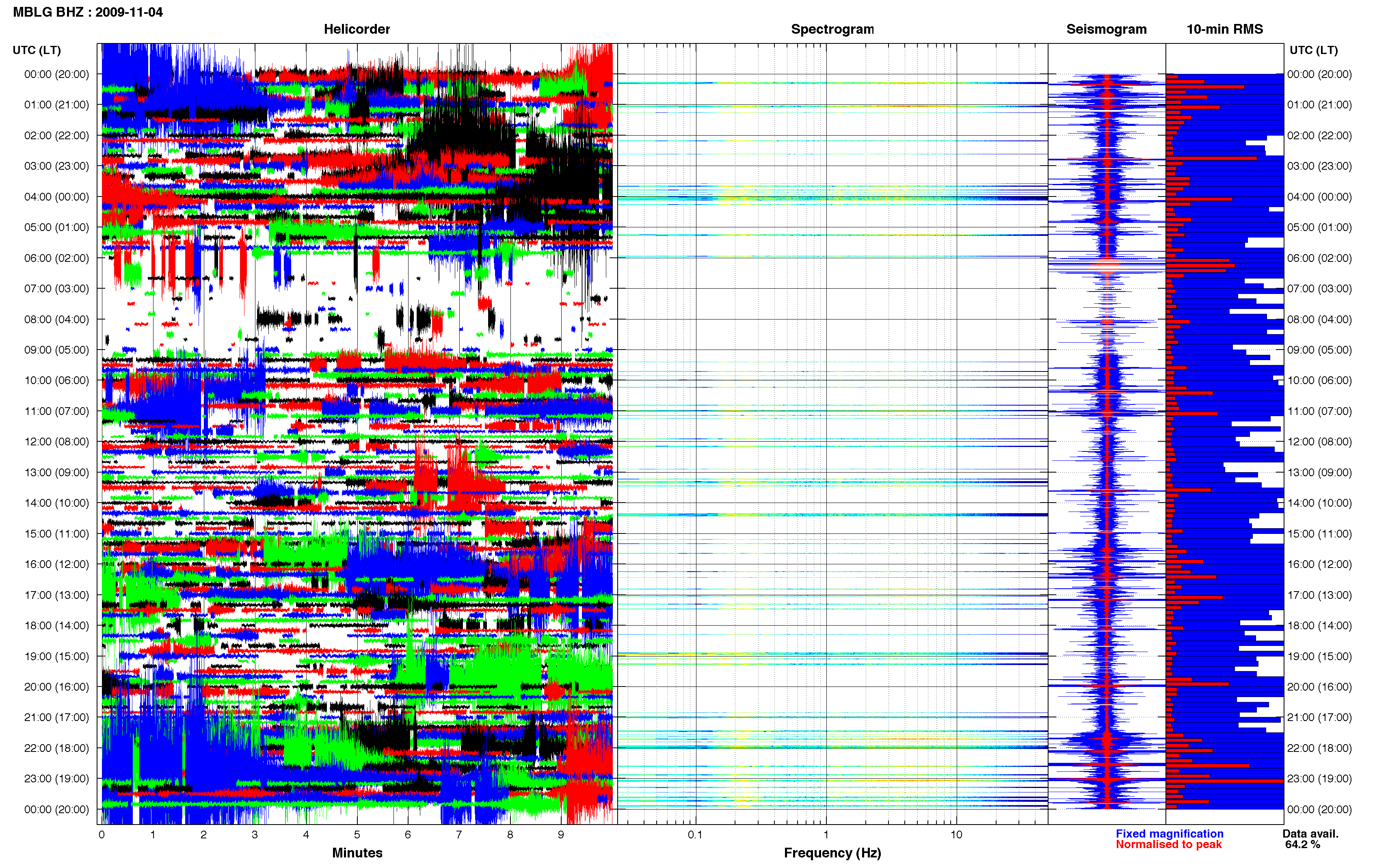This screenshot has width=1388, height=868.
Task: Select left-axis time label '17:00 (13:00)'
Action: (x=56, y=595)
